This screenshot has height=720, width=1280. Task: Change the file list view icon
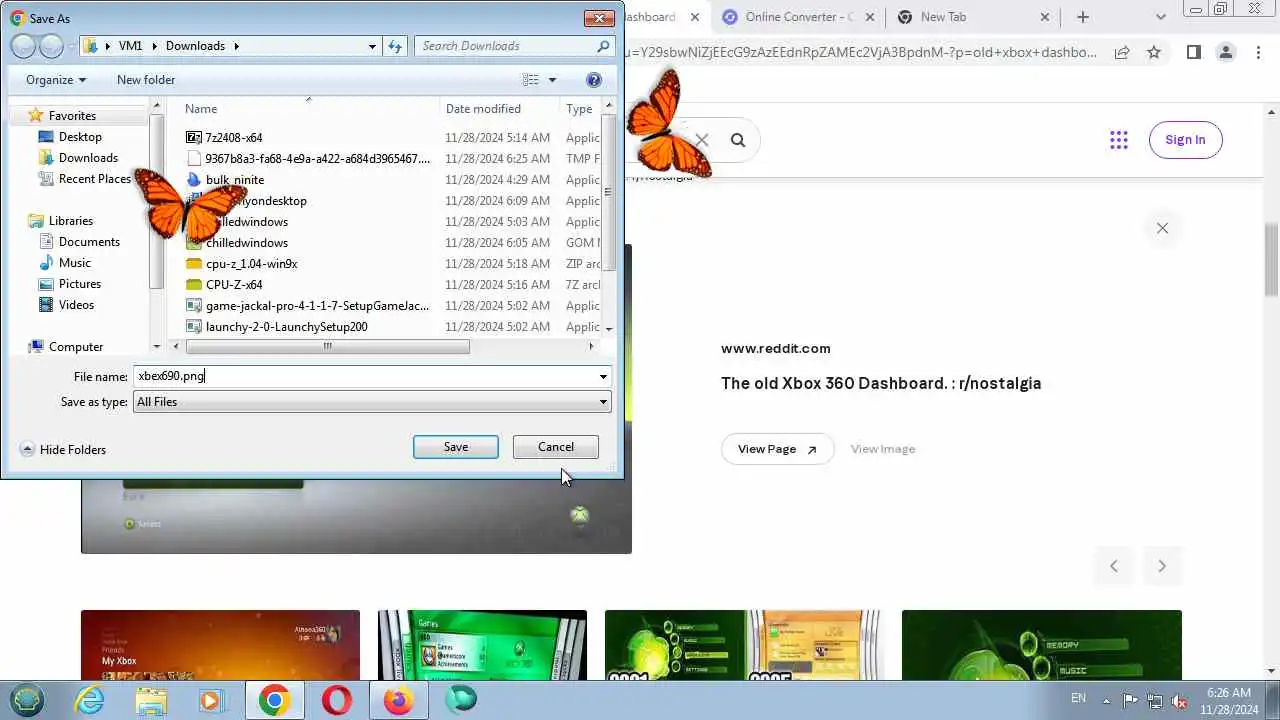click(531, 80)
